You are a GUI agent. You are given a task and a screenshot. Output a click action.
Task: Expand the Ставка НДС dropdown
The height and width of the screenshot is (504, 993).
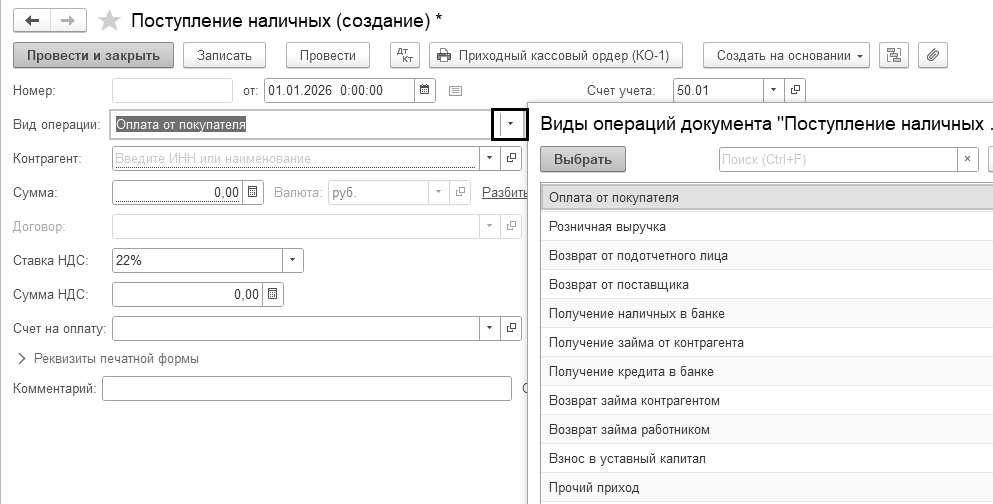coord(292,260)
